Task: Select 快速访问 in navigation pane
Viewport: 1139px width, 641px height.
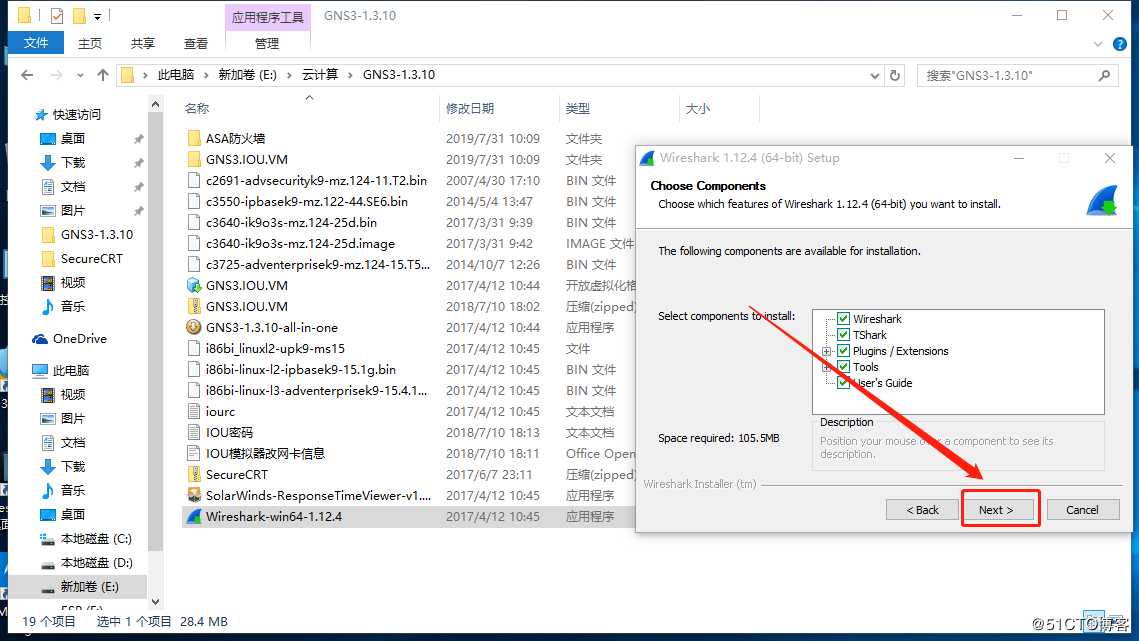Action: [x=76, y=114]
